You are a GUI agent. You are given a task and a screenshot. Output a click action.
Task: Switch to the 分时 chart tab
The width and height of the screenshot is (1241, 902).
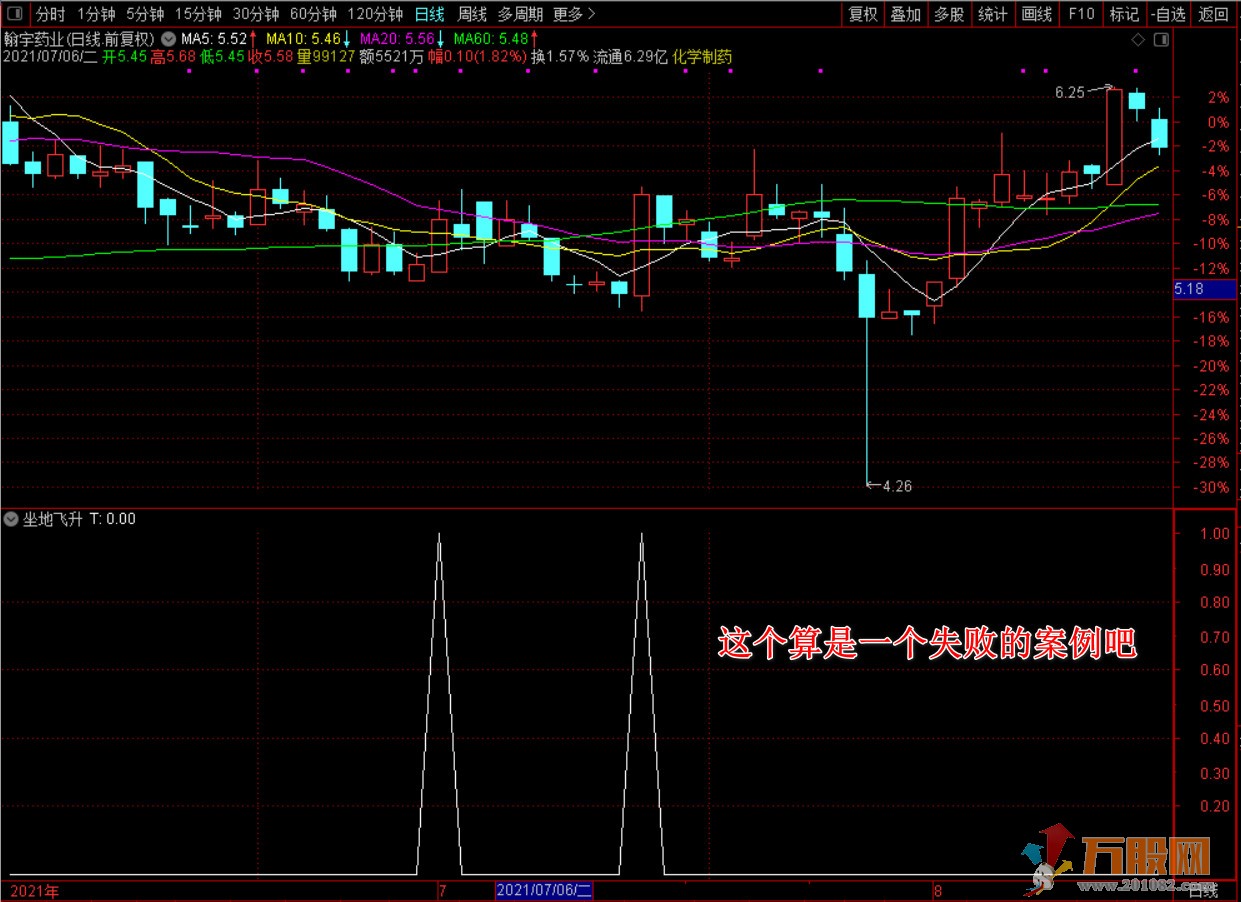50,14
